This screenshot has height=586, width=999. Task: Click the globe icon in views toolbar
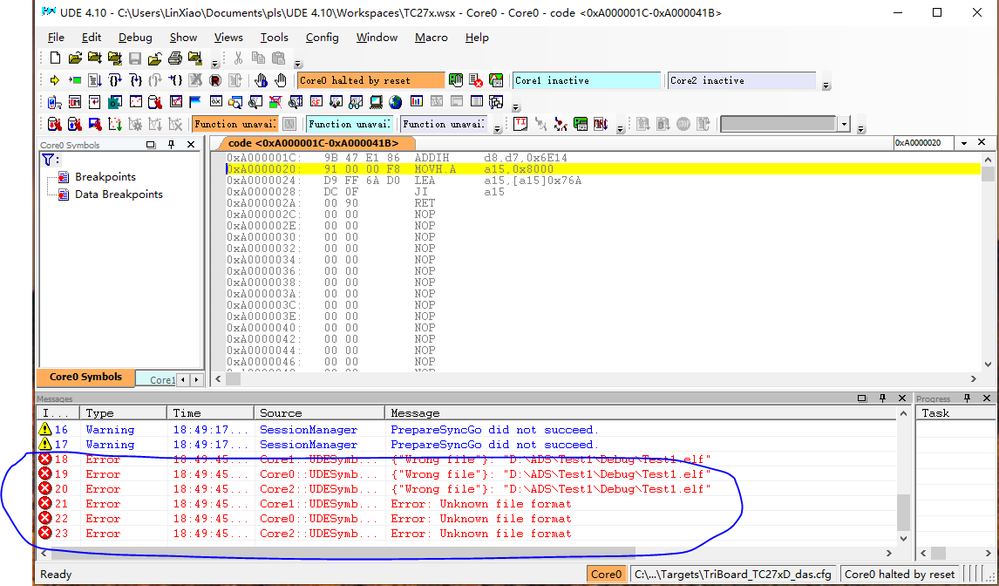(396, 102)
